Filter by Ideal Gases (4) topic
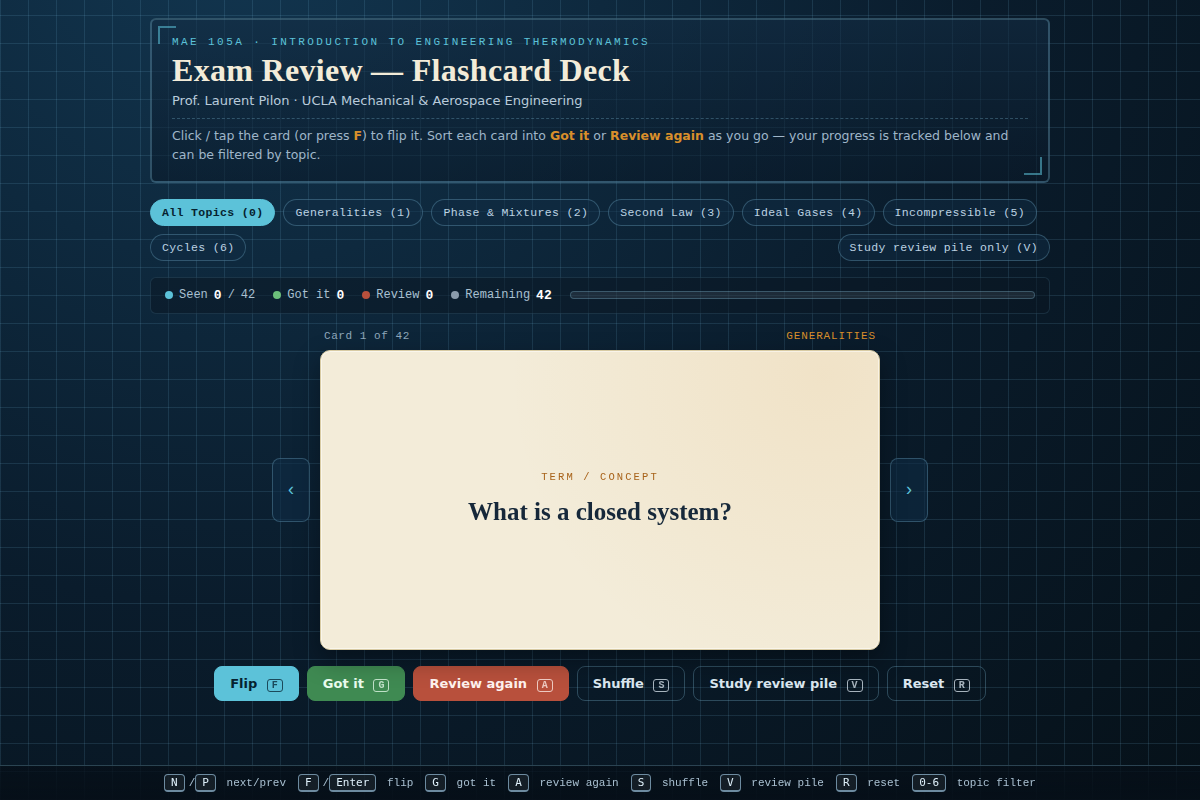This screenshot has width=1200, height=800. 808,212
